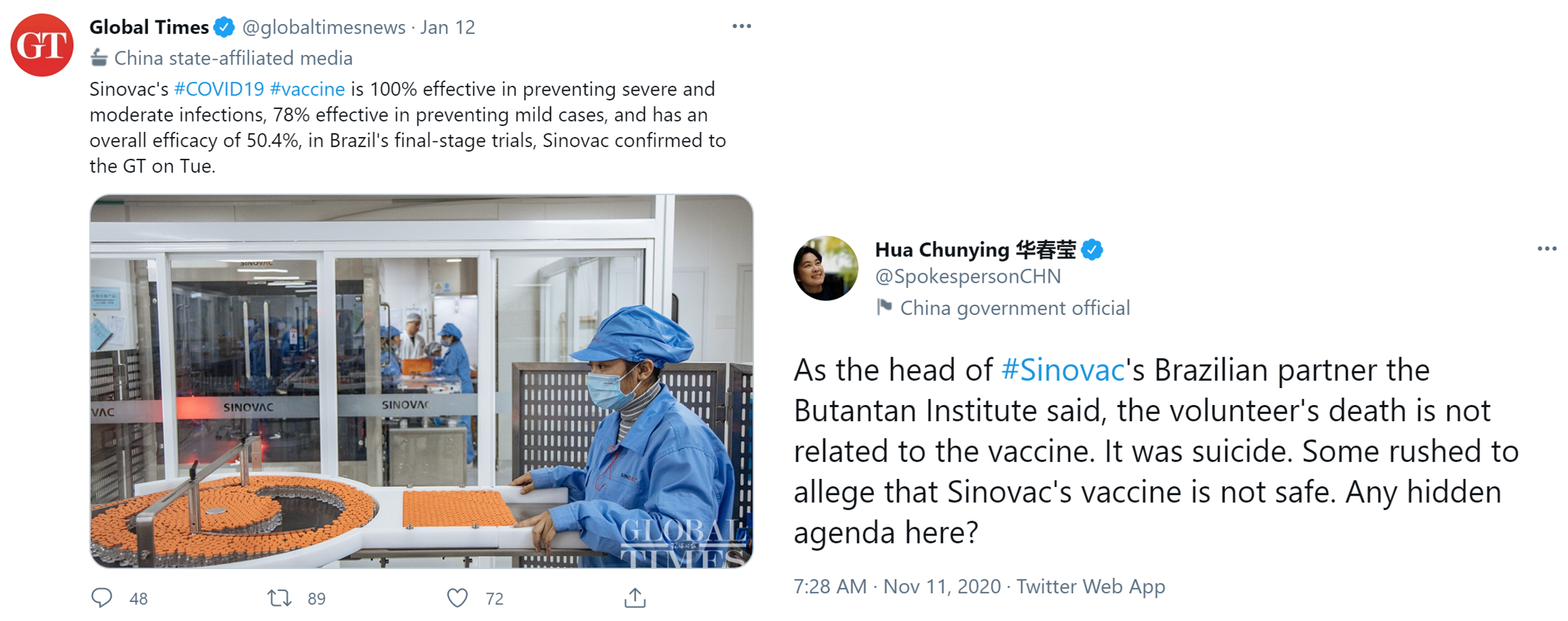Screen dimensions: 1568x621
Task: Open more options on Hua Chunying tweet
Action: (1547, 249)
